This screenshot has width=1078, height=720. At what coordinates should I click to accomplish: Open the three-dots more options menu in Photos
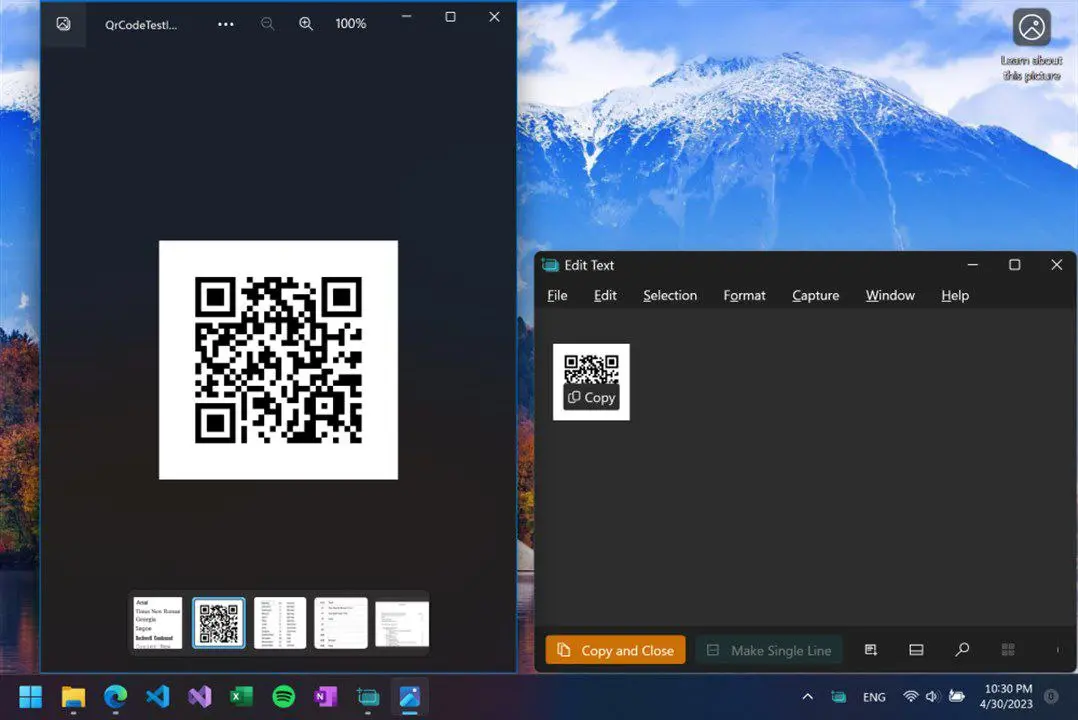[x=226, y=24]
